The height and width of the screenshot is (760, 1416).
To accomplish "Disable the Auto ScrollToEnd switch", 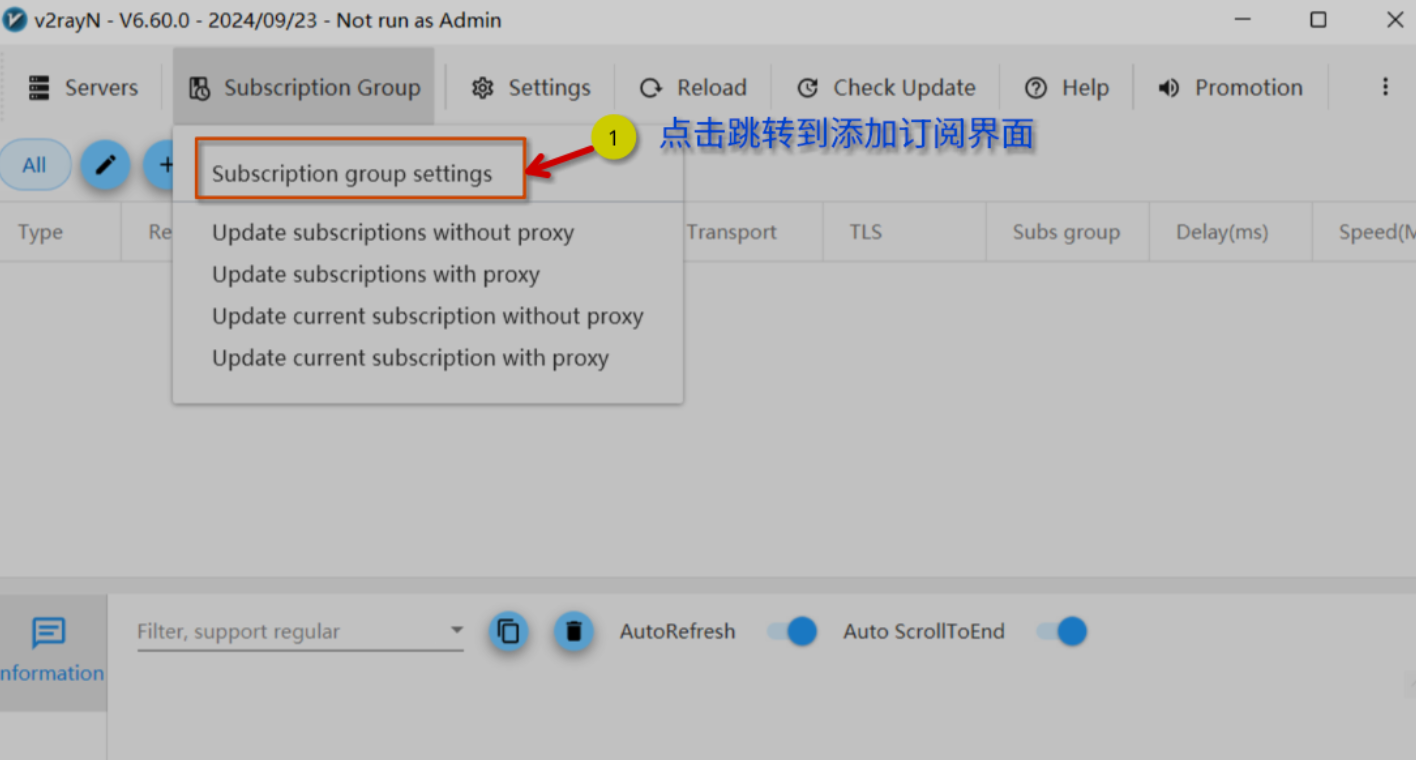I will pyautogui.click(x=1061, y=631).
